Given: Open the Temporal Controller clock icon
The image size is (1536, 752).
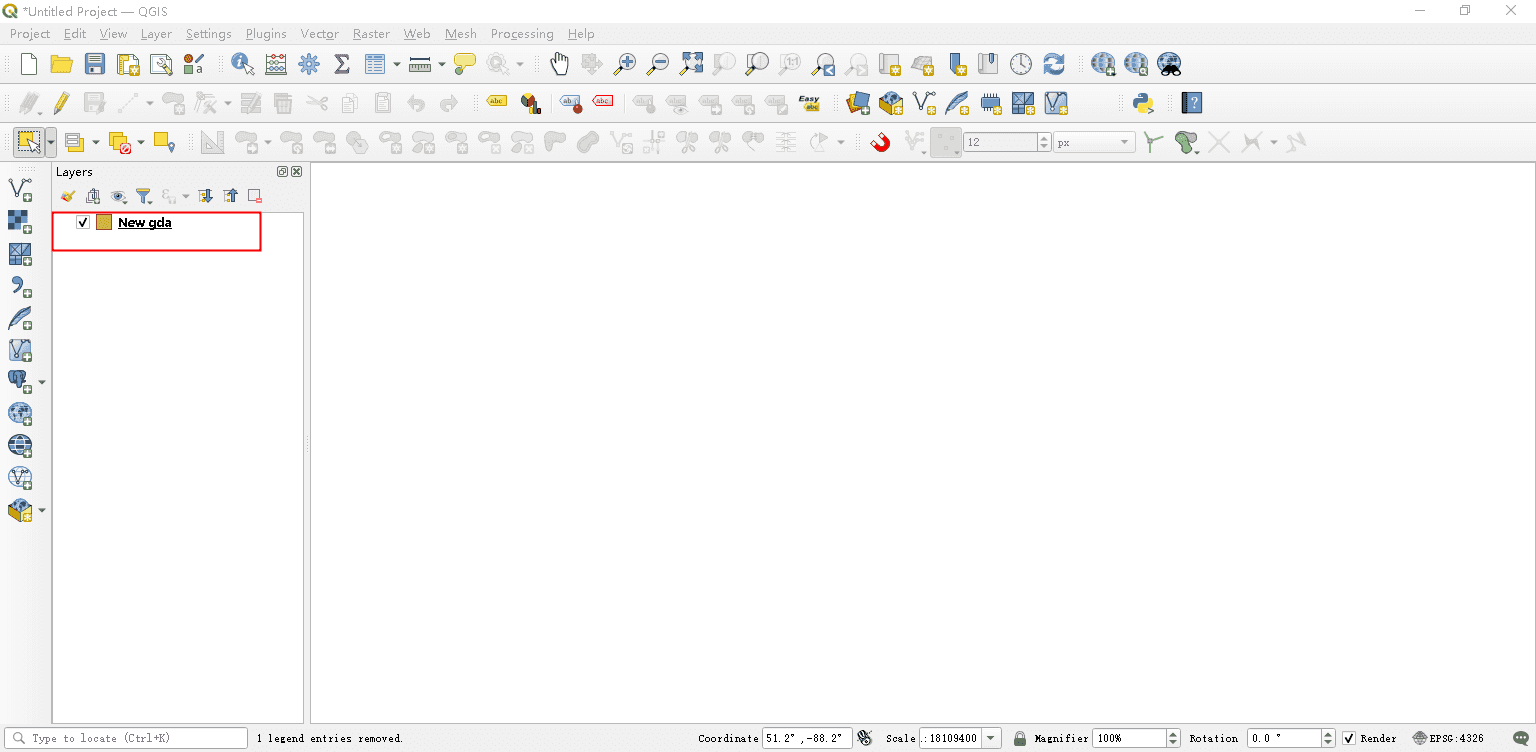Looking at the screenshot, I should tap(1020, 64).
